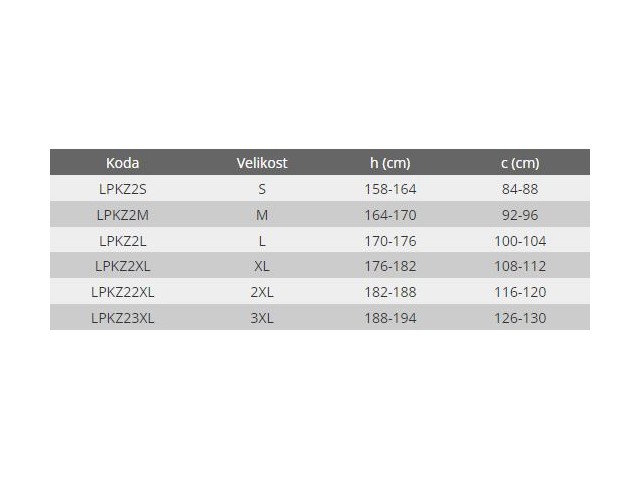Select code LPKZ2L in the table
The image size is (640, 480).
[122, 240]
